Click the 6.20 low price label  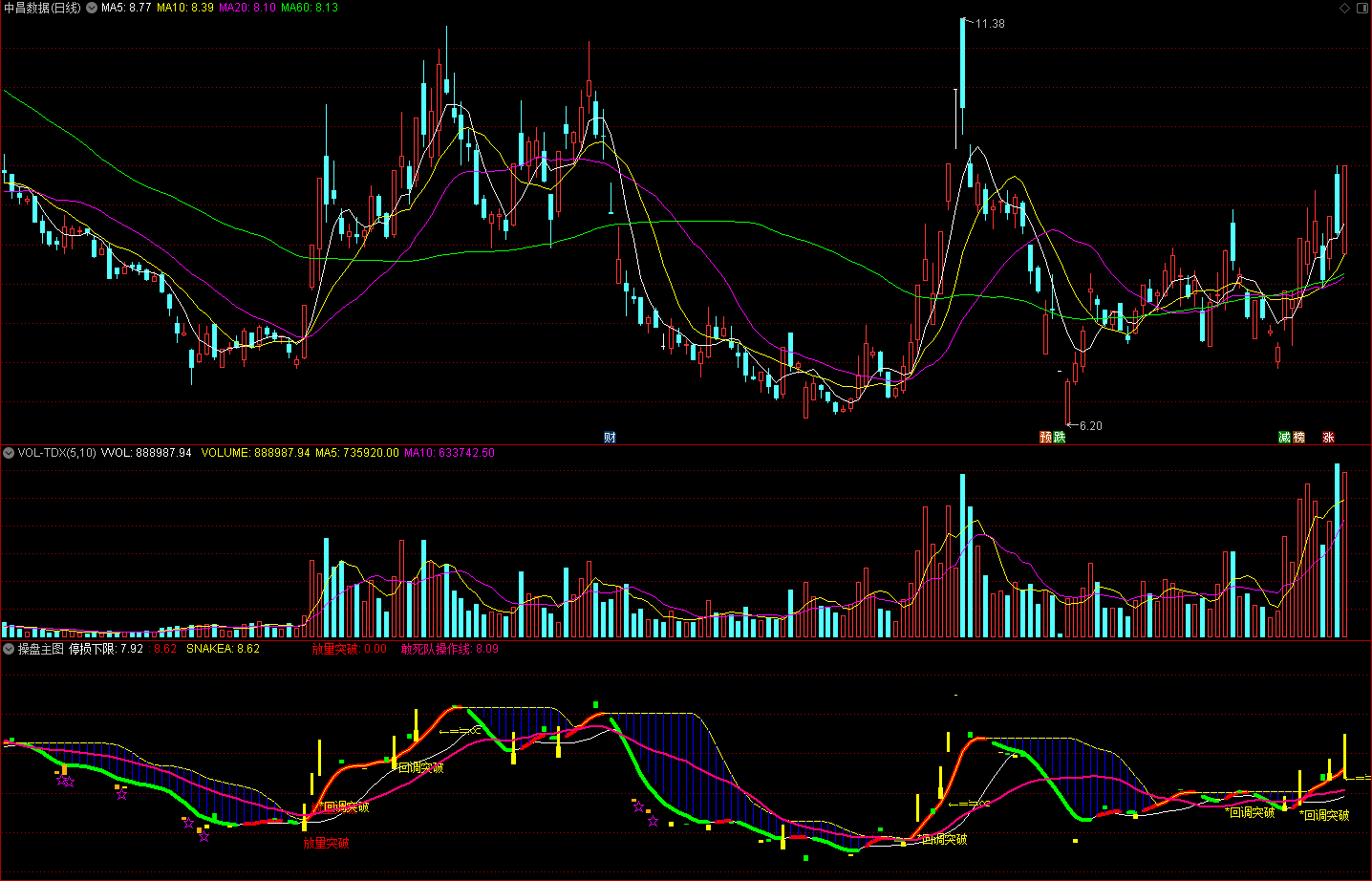coord(1091,426)
